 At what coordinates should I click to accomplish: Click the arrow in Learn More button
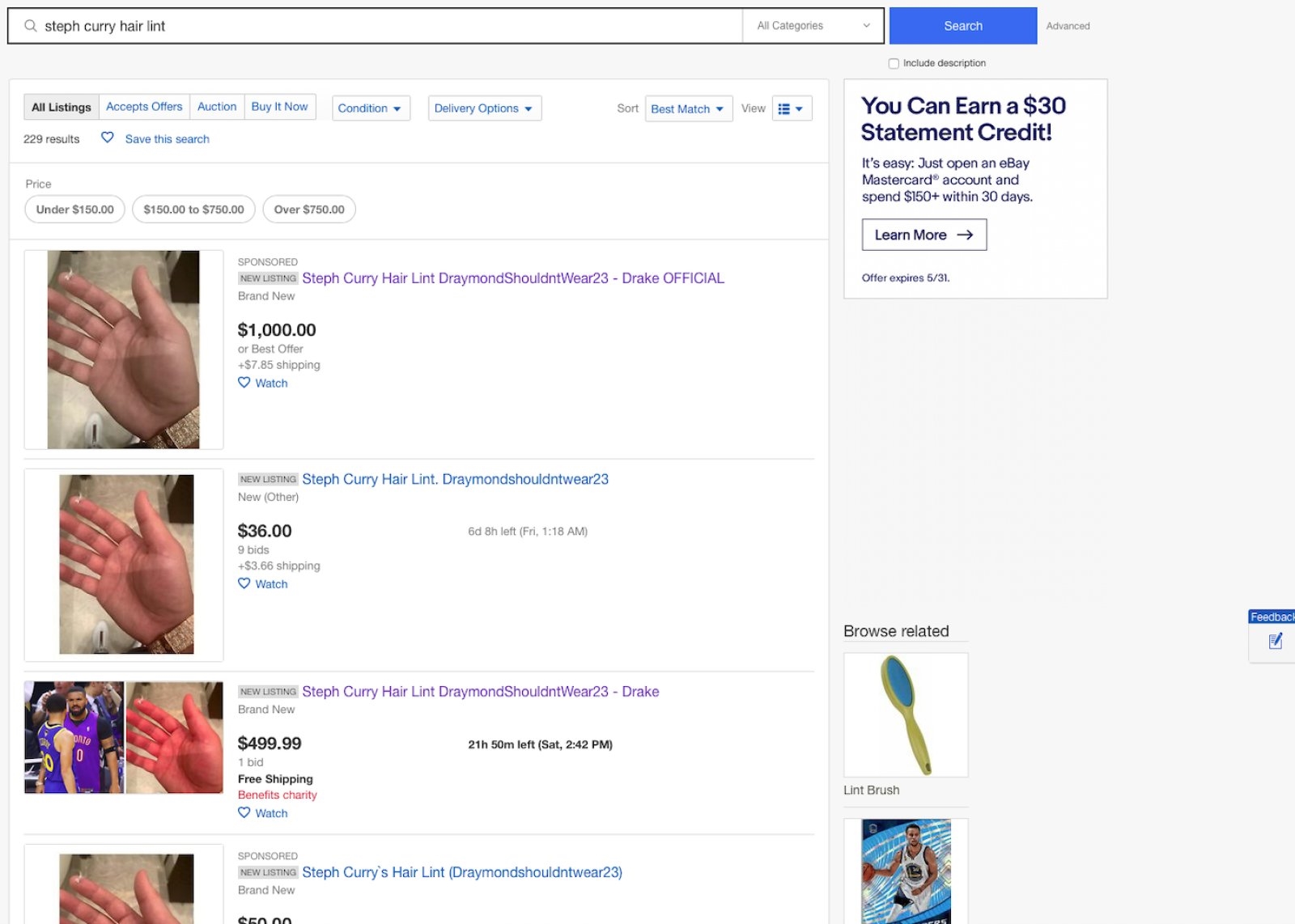965,235
